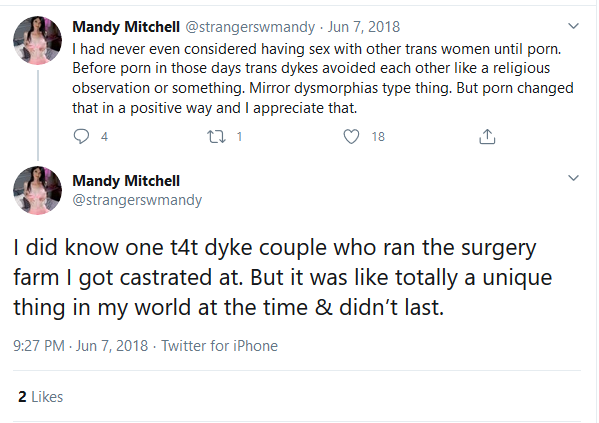
Task: Open the first tweet's profile avatar
Action: pos(37,40)
